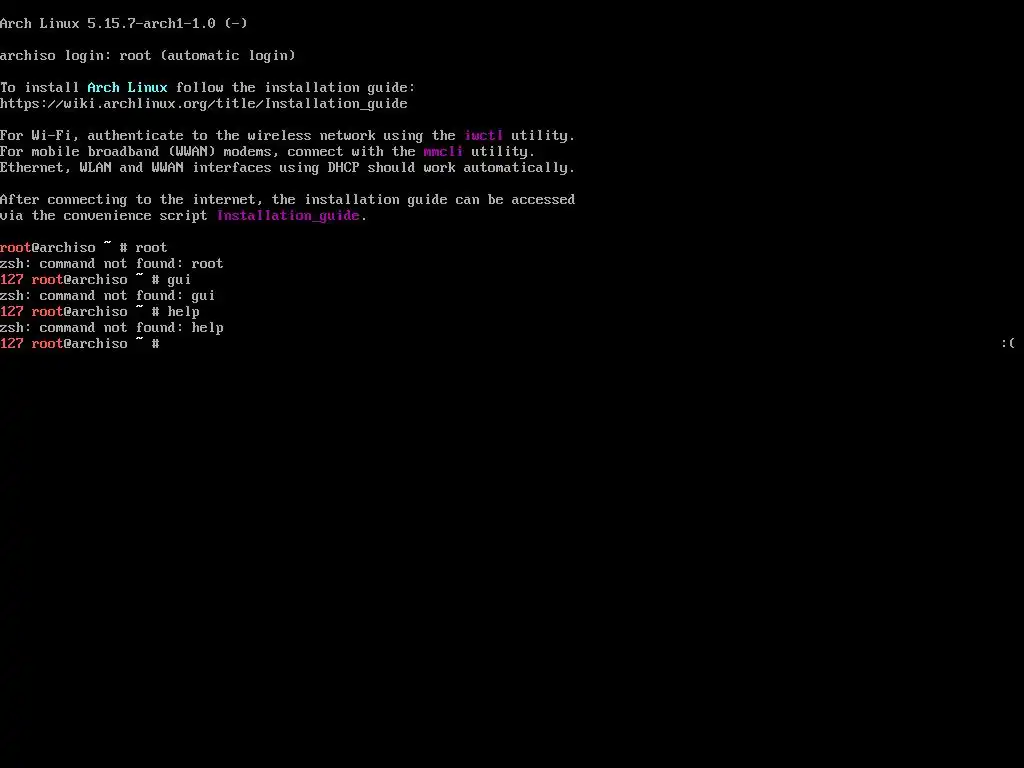The width and height of the screenshot is (1024, 768).
Task: Click the kernel version header line
Action: (124, 24)
